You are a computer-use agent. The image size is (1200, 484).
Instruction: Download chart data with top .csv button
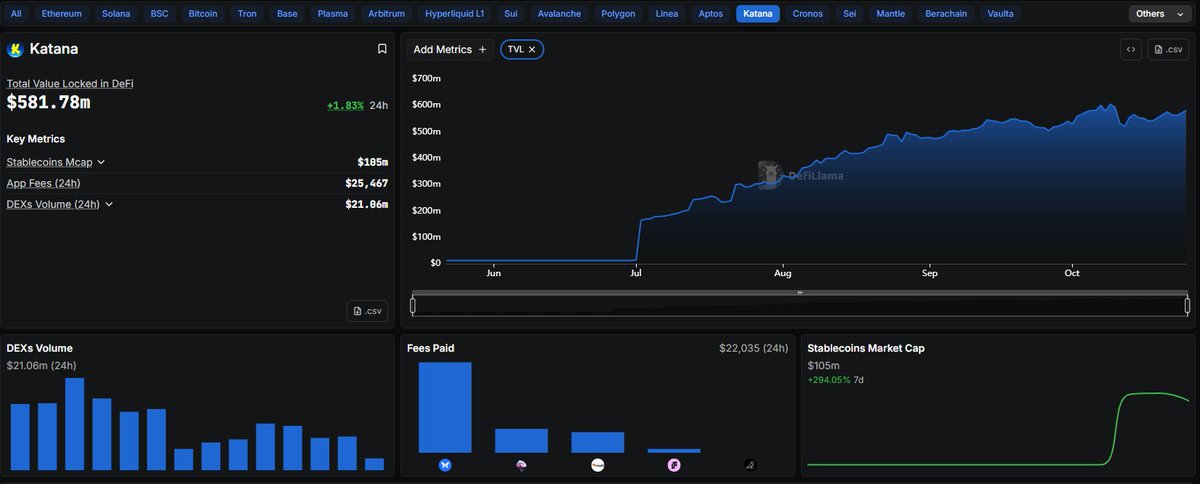(1168, 50)
